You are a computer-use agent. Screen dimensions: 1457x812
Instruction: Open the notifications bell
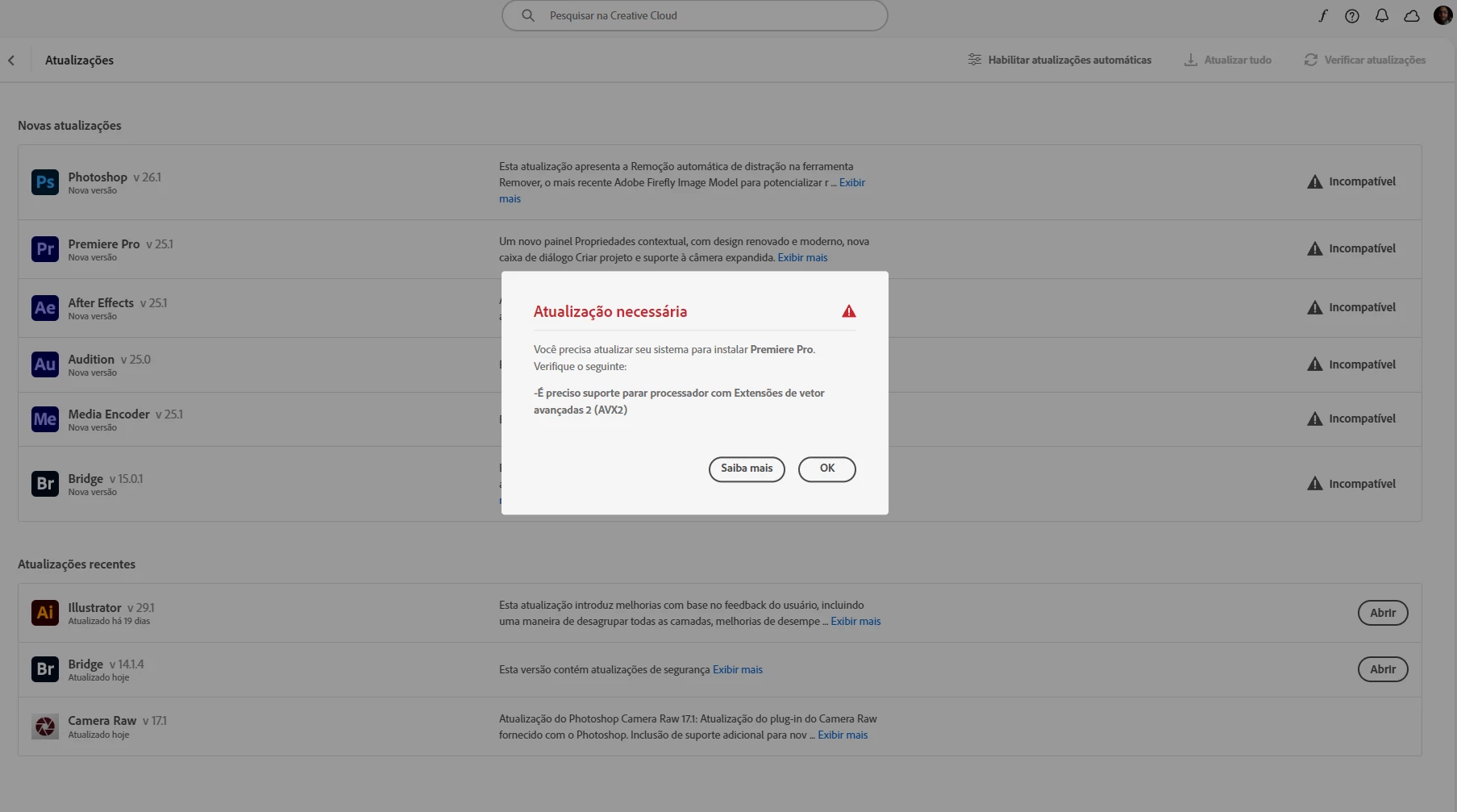[x=1382, y=16]
